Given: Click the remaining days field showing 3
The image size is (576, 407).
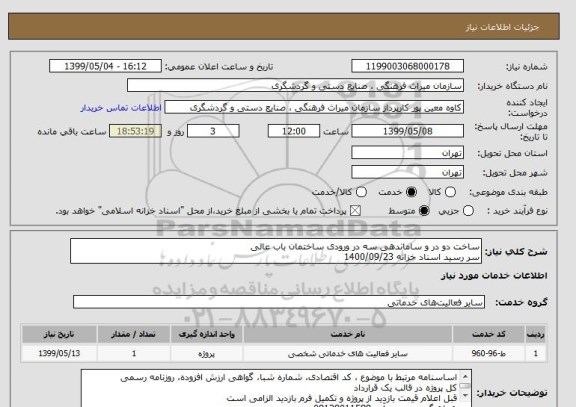Looking at the screenshot, I should (x=213, y=131).
